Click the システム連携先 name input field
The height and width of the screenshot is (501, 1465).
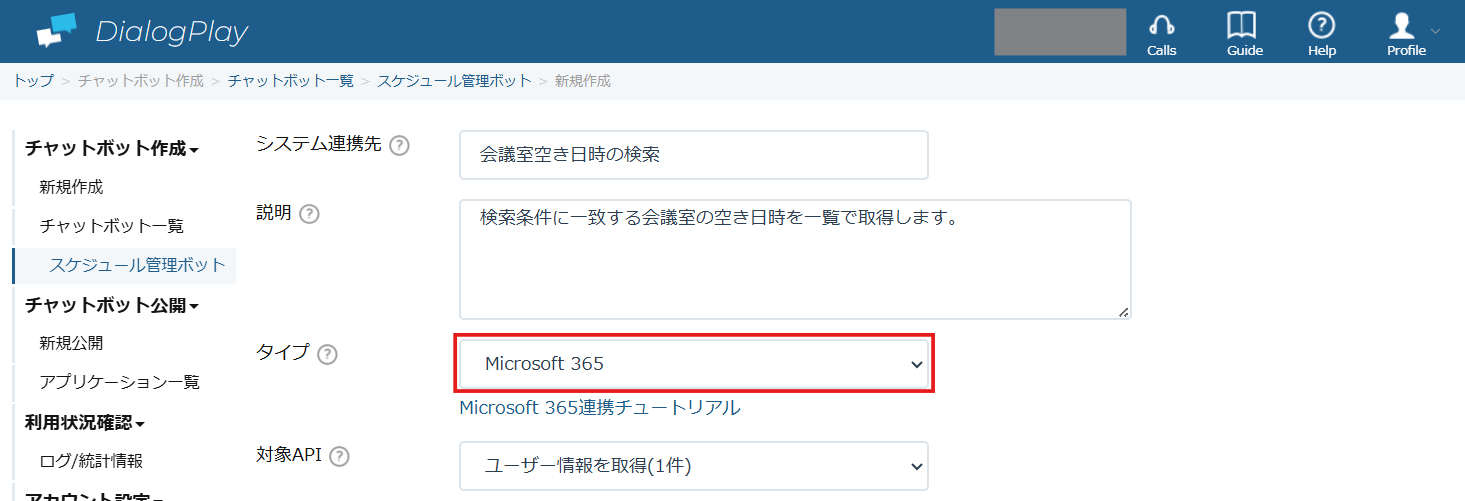694,155
